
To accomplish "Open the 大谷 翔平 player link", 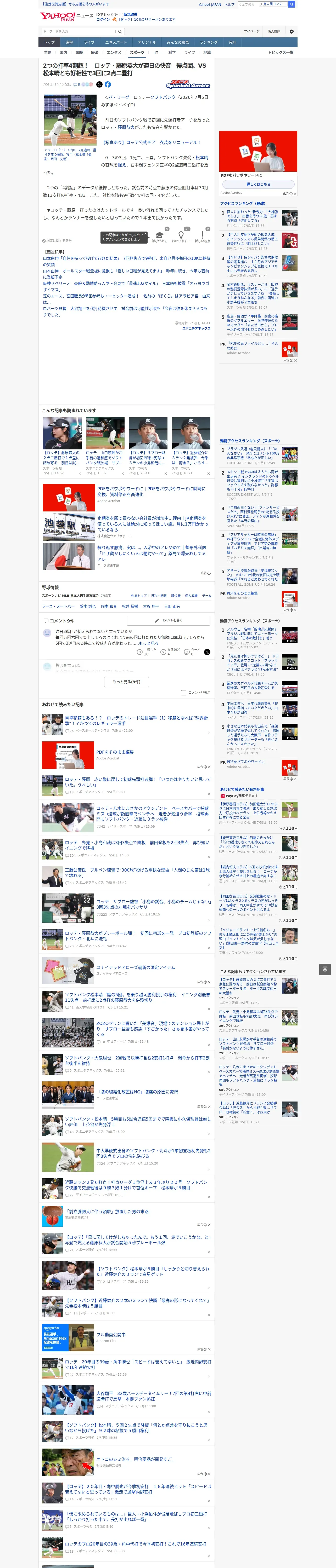I will click(151, 606).
